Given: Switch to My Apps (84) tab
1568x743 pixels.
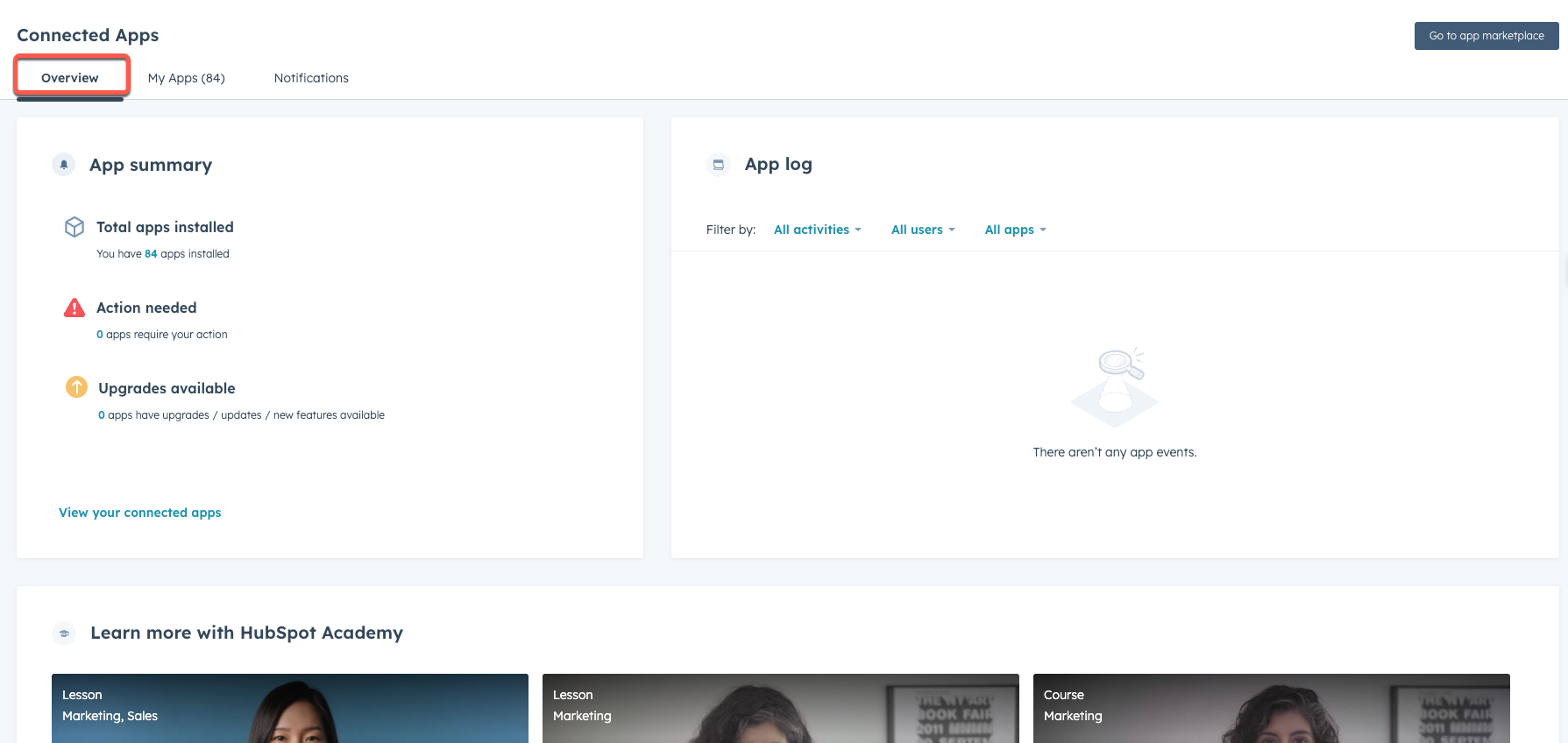Looking at the screenshot, I should 186,78.
